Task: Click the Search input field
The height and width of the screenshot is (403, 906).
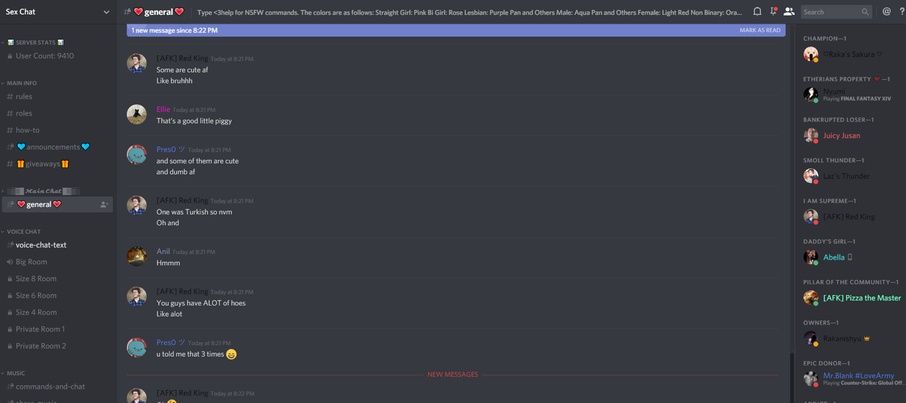Action: point(830,12)
